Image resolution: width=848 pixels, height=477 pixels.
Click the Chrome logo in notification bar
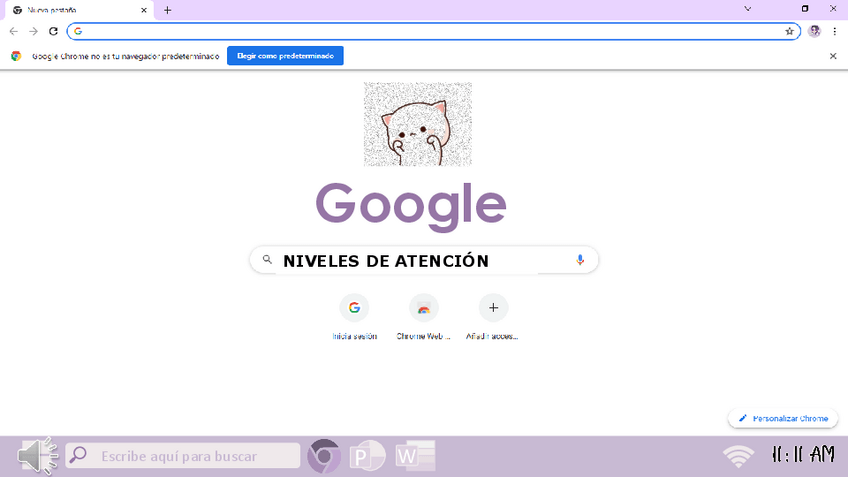16,56
